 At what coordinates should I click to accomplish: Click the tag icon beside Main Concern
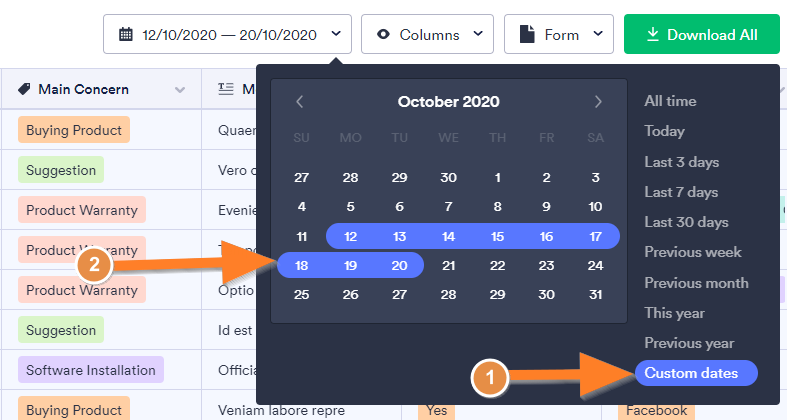(x=25, y=89)
